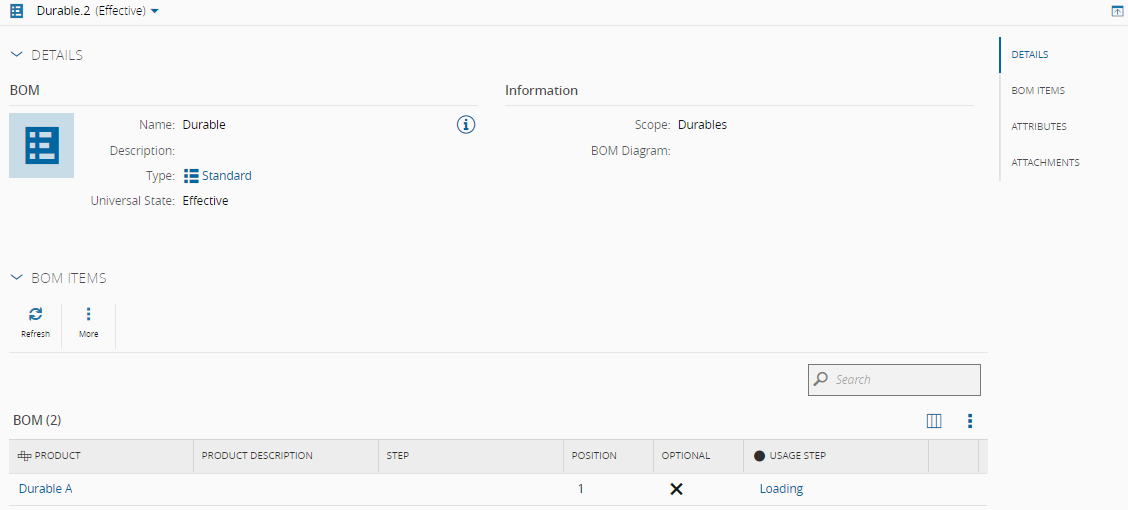The width and height of the screenshot is (1128, 510).
Task: Open the Standard type link
Action: [x=226, y=176]
